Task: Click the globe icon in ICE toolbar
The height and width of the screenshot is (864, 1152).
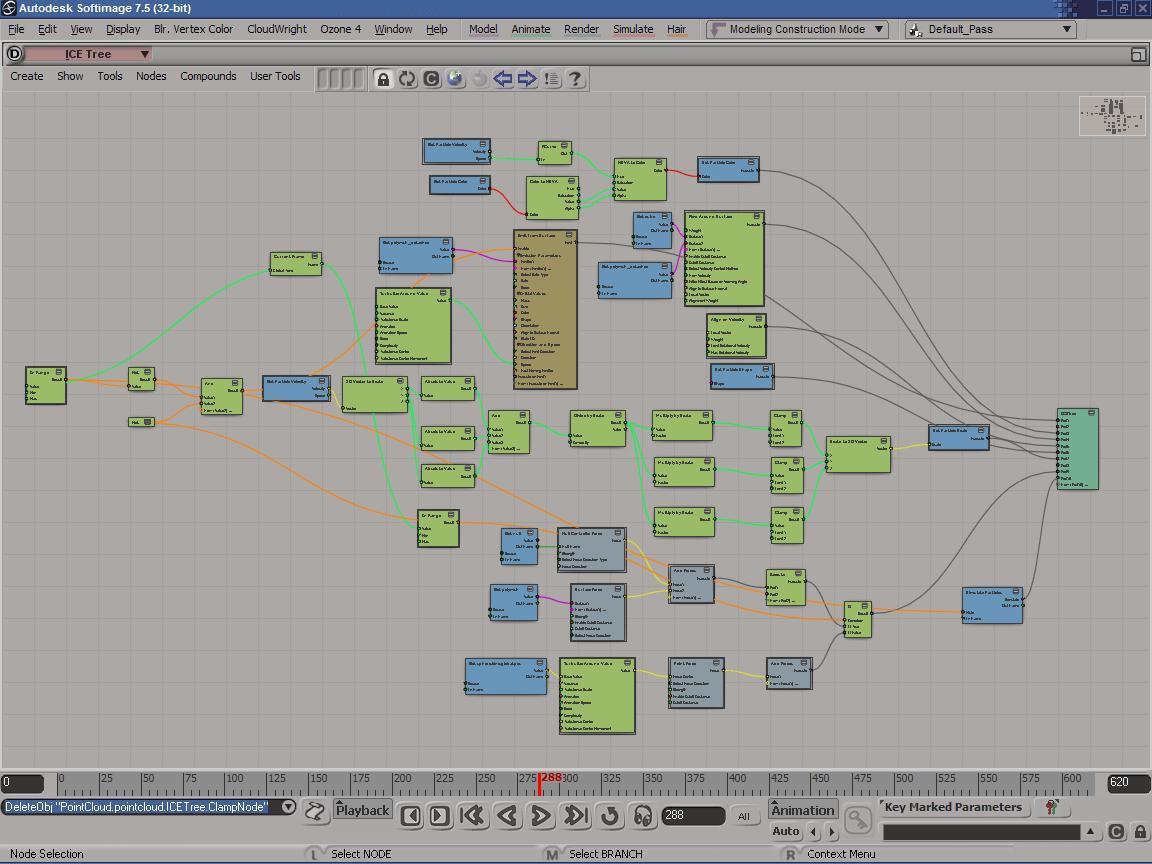Action: pos(455,79)
